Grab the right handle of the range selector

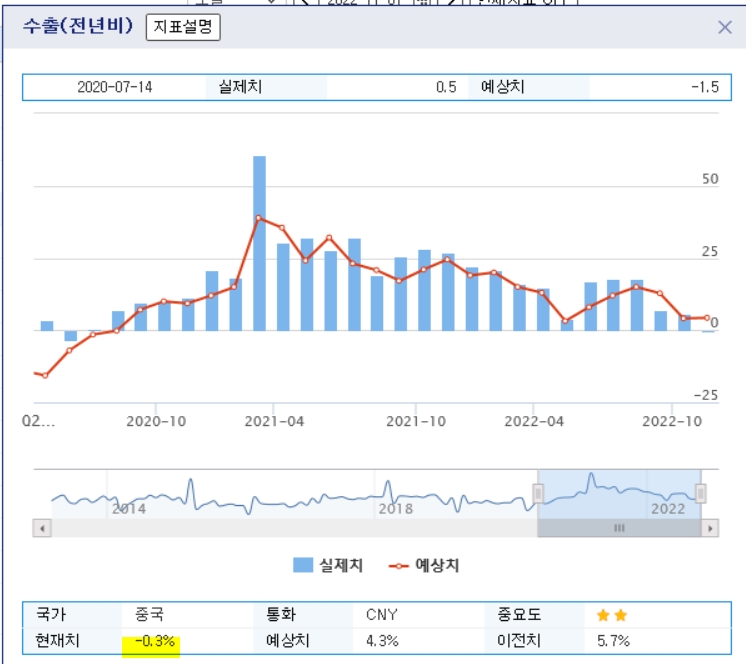(x=700, y=493)
